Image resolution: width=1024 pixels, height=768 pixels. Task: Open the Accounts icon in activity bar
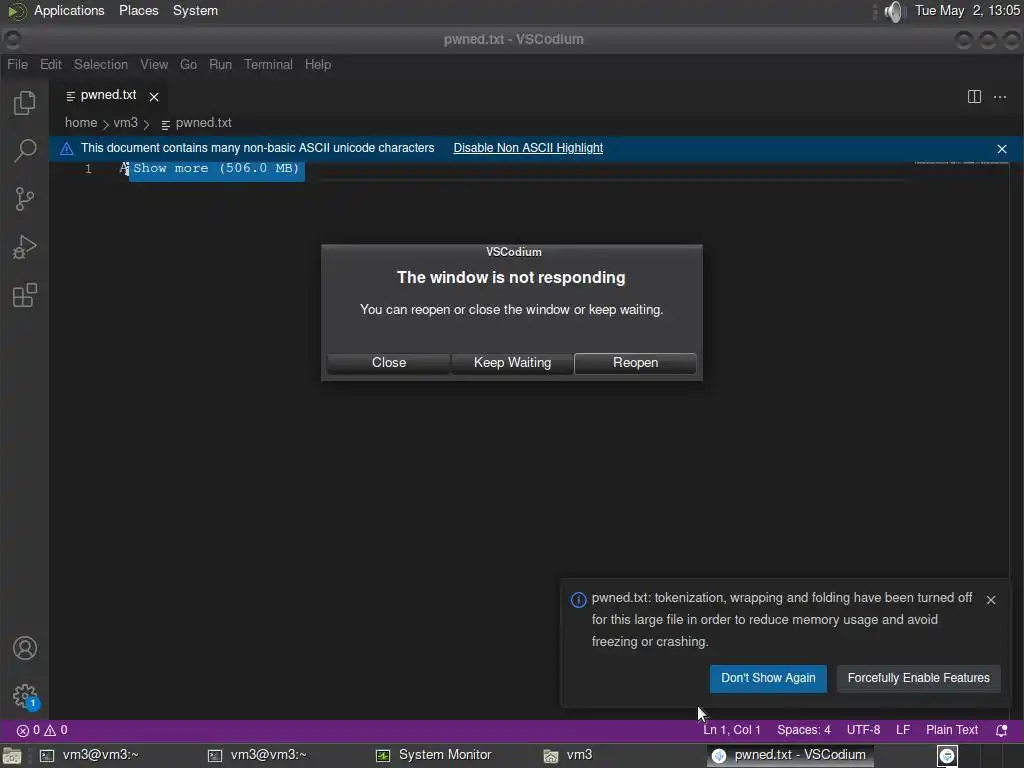(24, 648)
